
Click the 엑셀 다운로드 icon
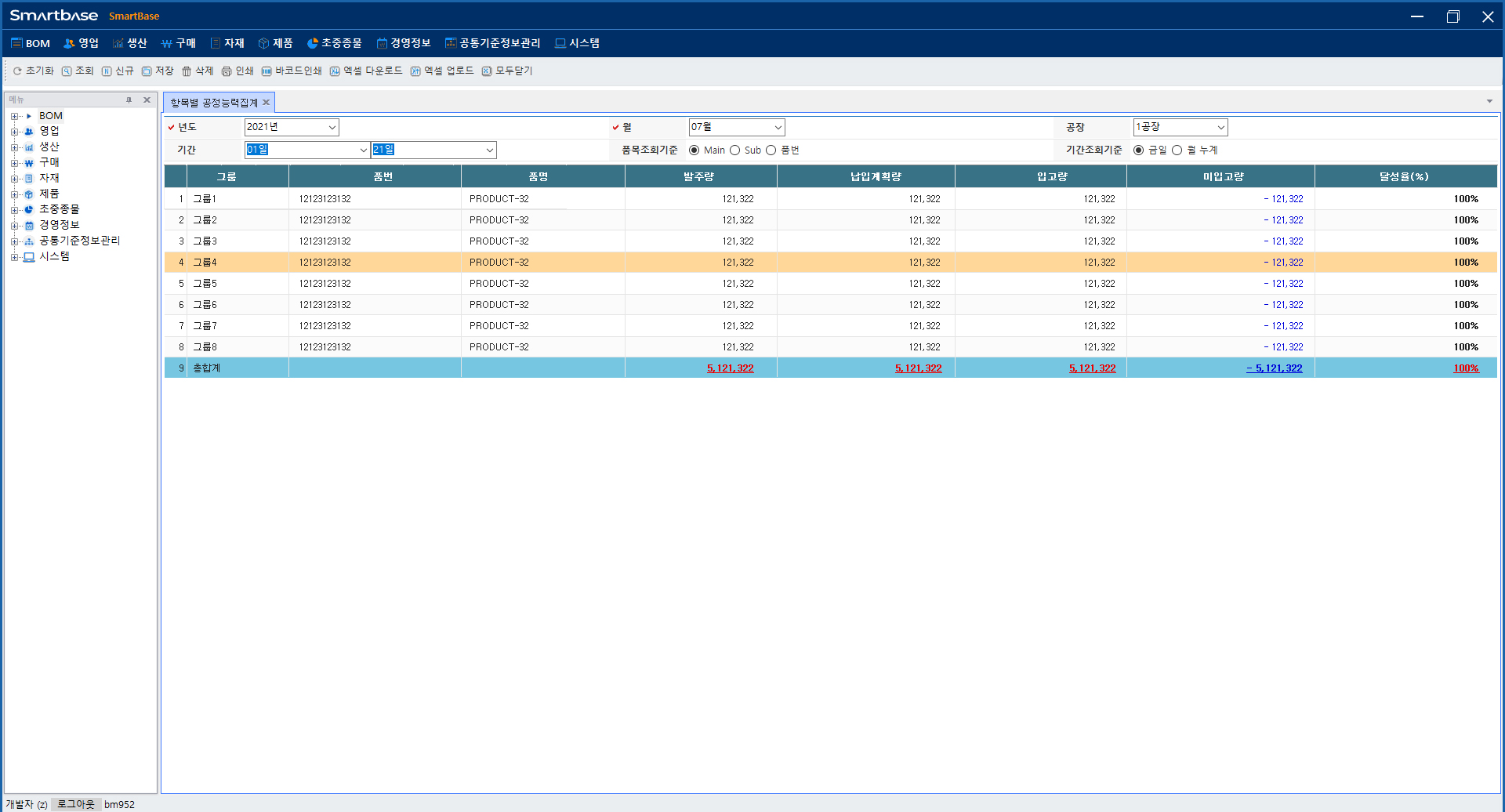tap(335, 71)
